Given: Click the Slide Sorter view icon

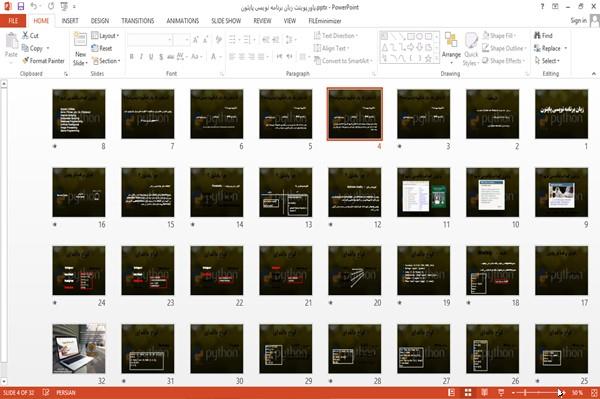Looking at the screenshot, I should (x=468, y=392).
